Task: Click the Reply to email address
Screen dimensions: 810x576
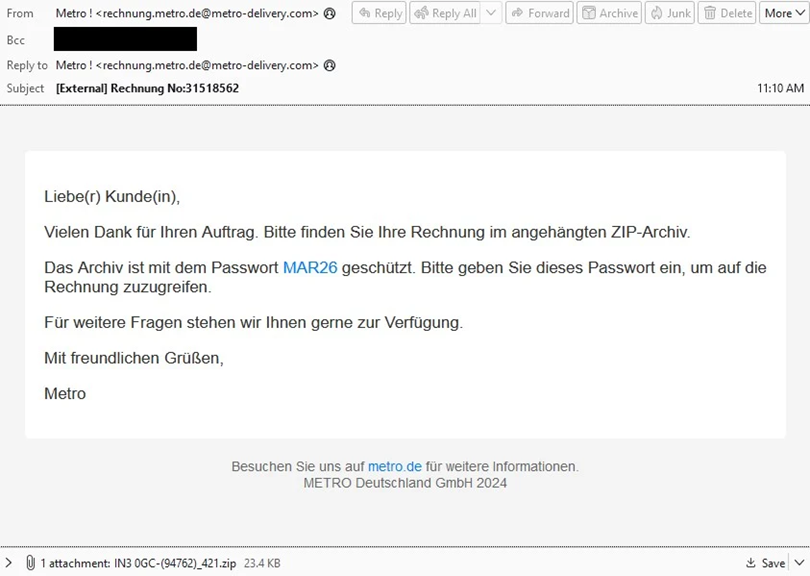Action: 187,66
